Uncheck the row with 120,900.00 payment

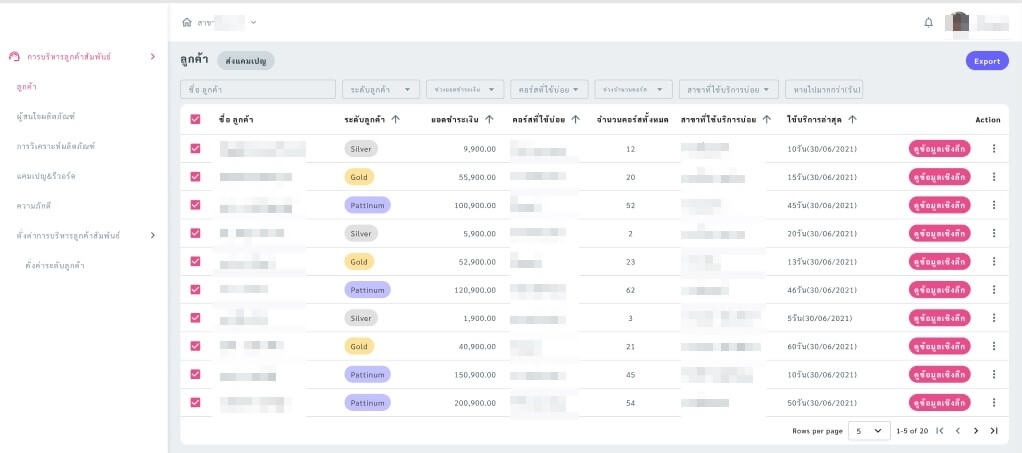click(x=196, y=289)
